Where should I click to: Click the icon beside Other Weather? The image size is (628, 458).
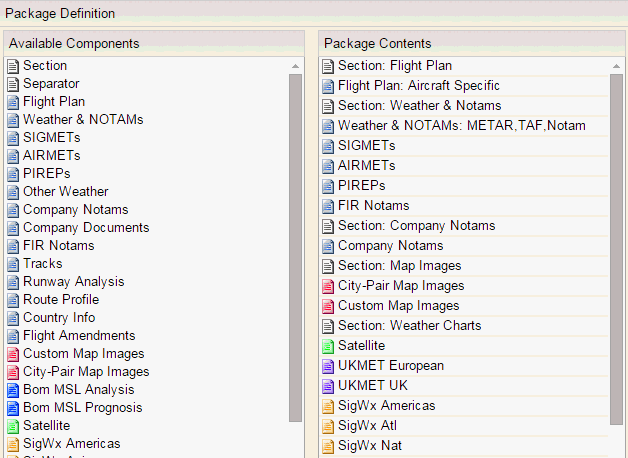point(13,192)
